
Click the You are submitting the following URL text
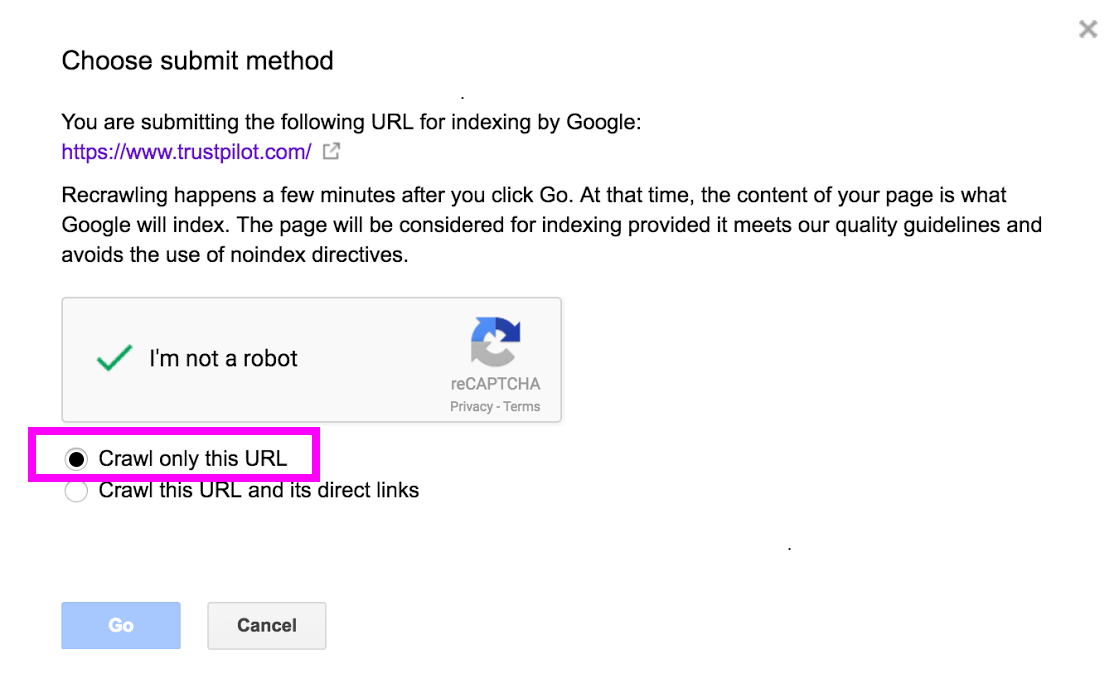351,122
